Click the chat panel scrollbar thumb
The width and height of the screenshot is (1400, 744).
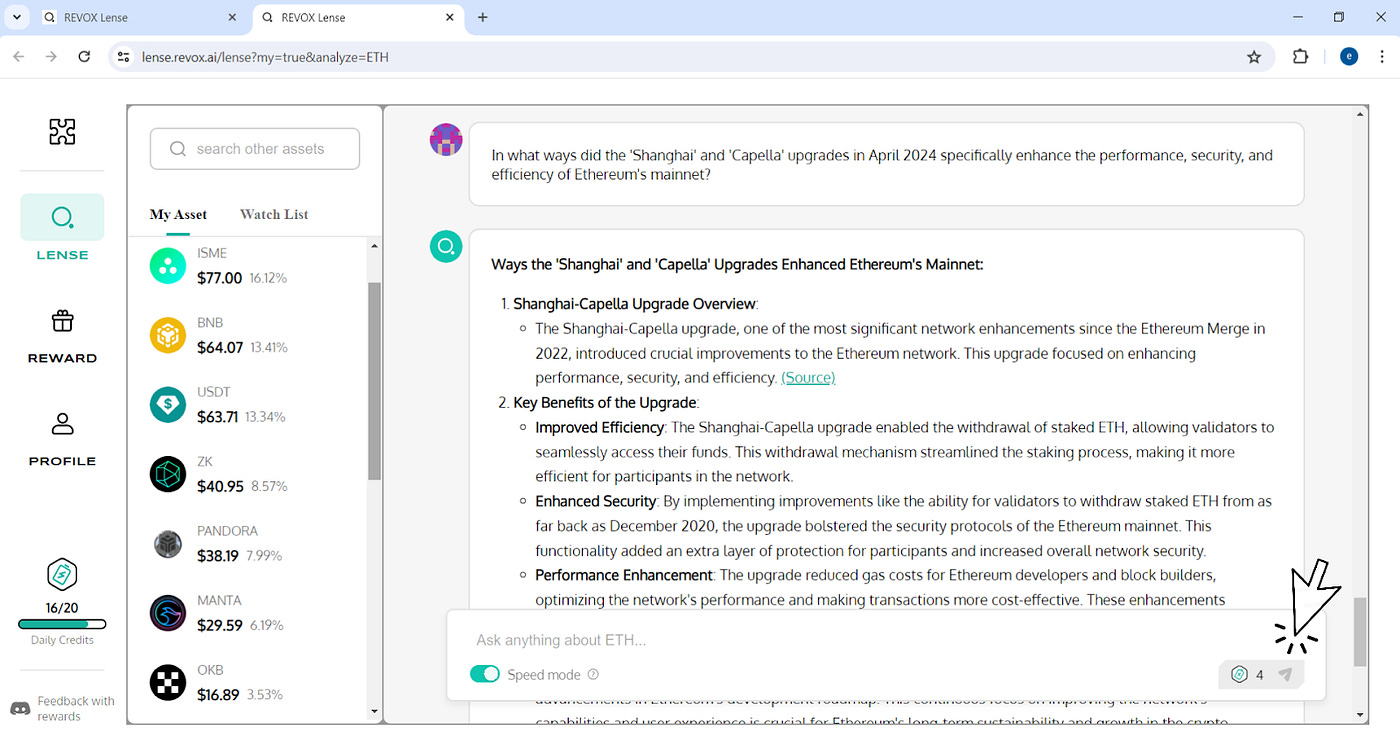click(x=1360, y=632)
